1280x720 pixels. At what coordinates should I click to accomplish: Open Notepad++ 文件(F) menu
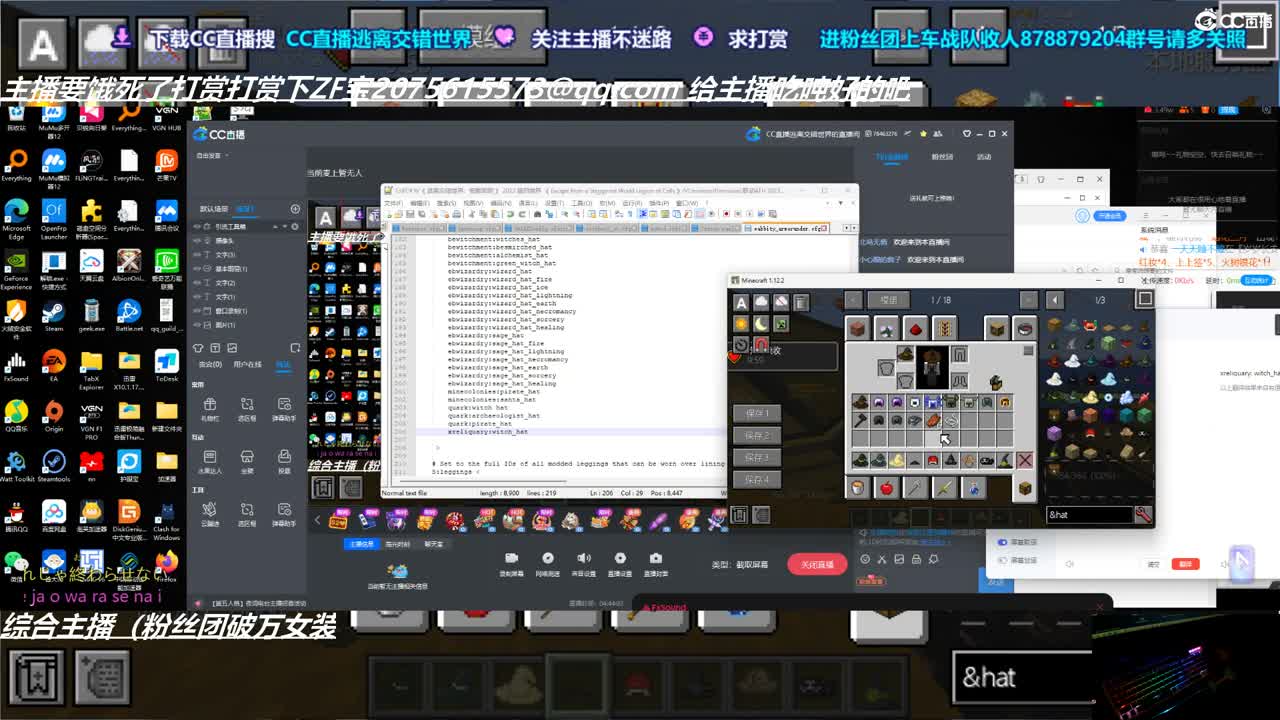coord(393,202)
